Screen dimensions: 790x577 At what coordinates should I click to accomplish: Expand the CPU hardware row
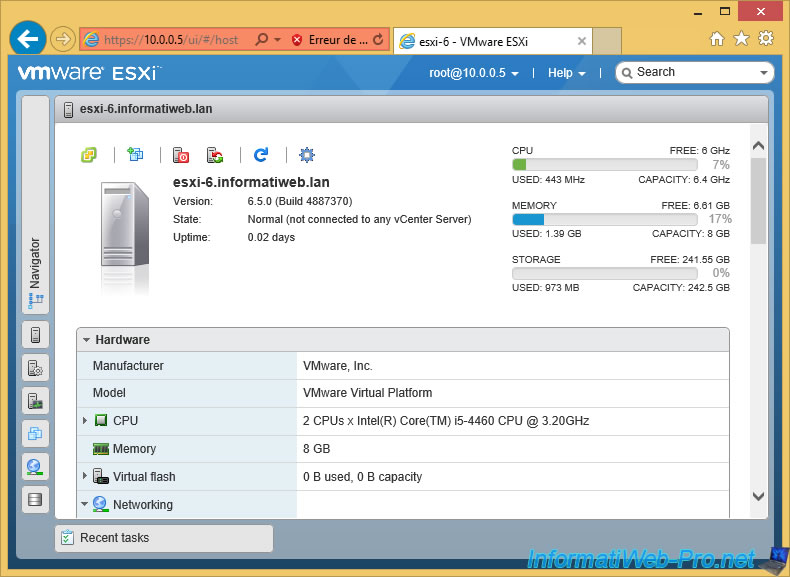(x=85, y=420)
